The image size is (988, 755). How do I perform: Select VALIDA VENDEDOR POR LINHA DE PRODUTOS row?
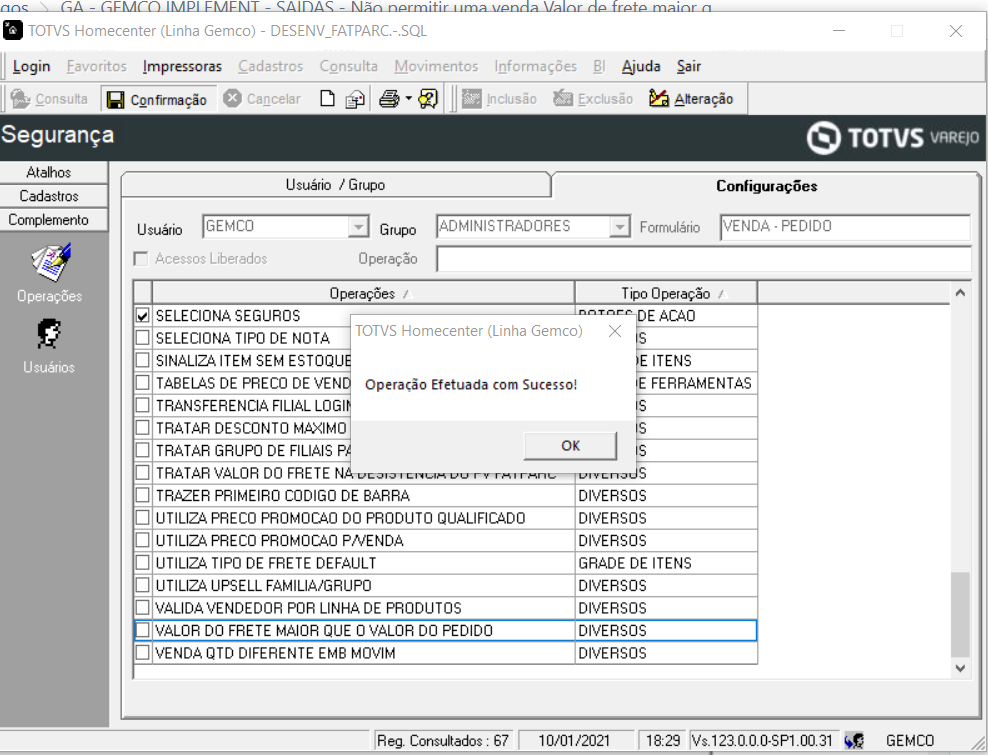coord(445,608)
